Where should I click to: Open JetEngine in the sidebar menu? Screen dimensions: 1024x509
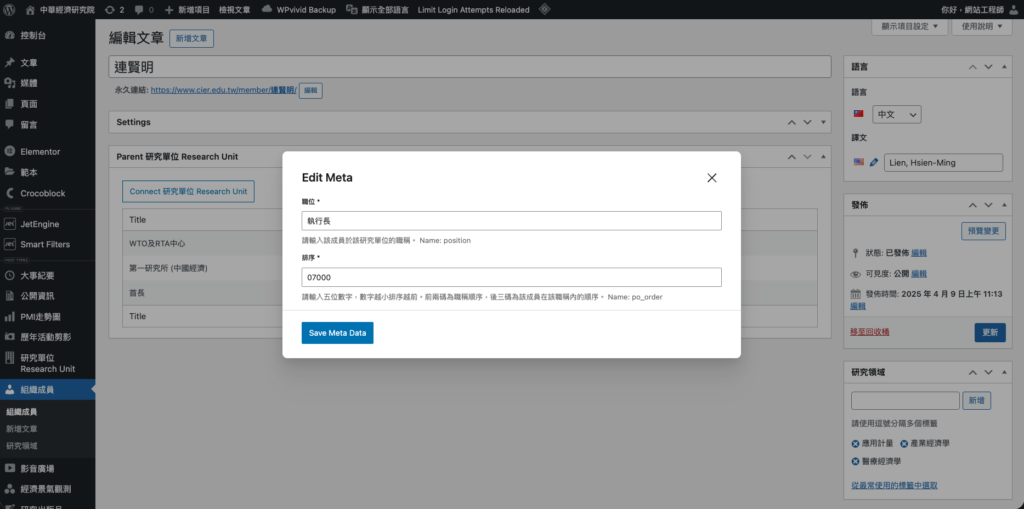click(x=40, y=225)
